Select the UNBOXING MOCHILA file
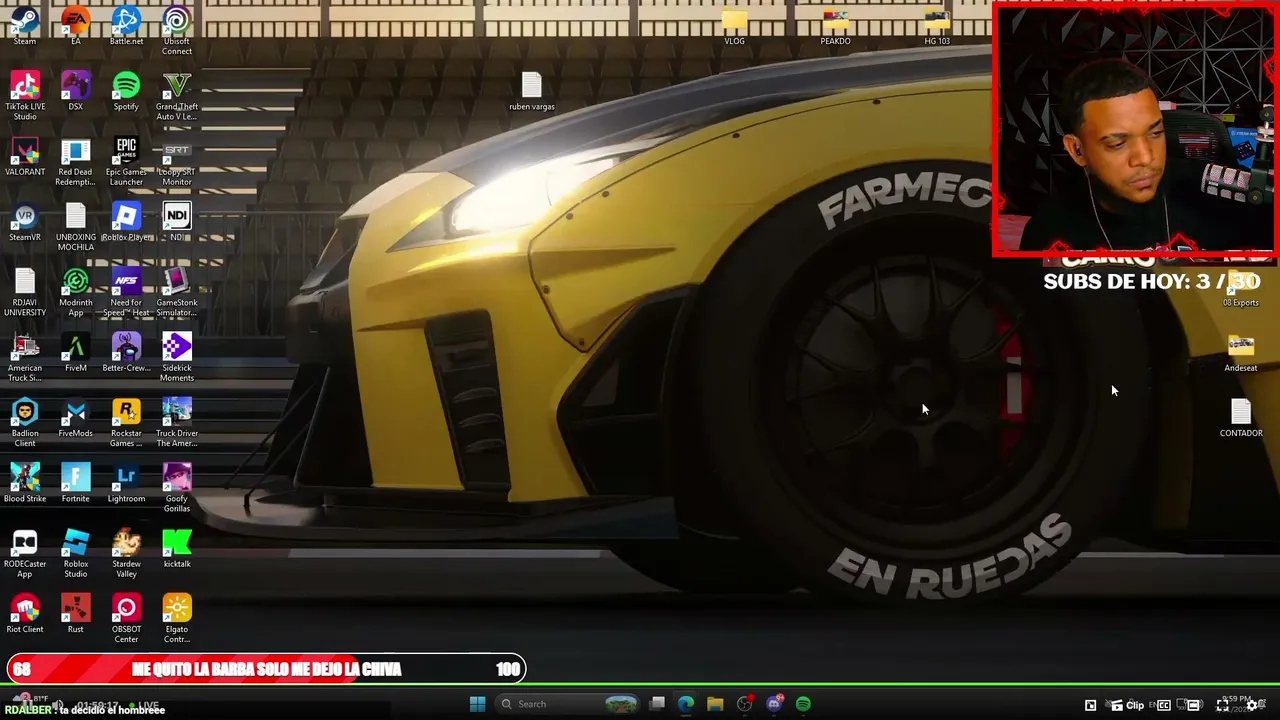The image size is (1280, 720). tap(76, 227)
